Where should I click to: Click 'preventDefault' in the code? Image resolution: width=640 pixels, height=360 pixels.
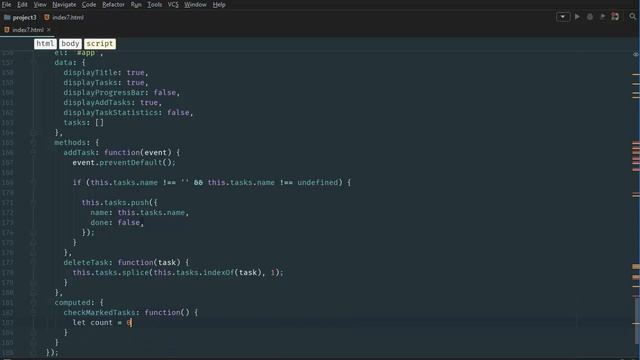131,162
